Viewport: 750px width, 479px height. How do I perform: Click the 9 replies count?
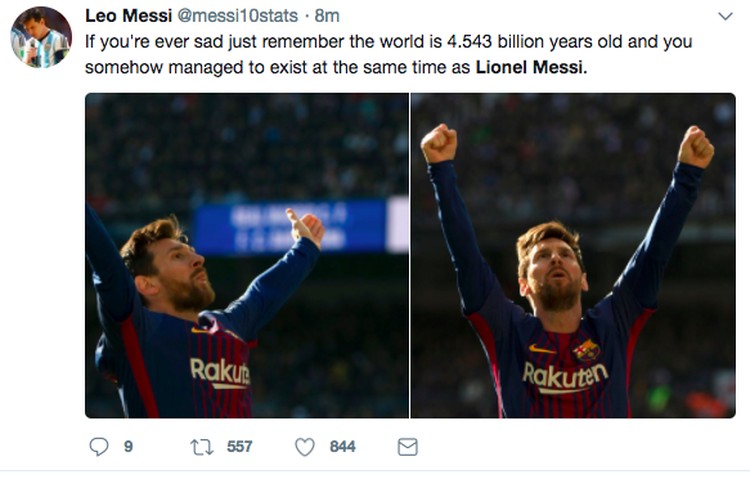(128, 447)
